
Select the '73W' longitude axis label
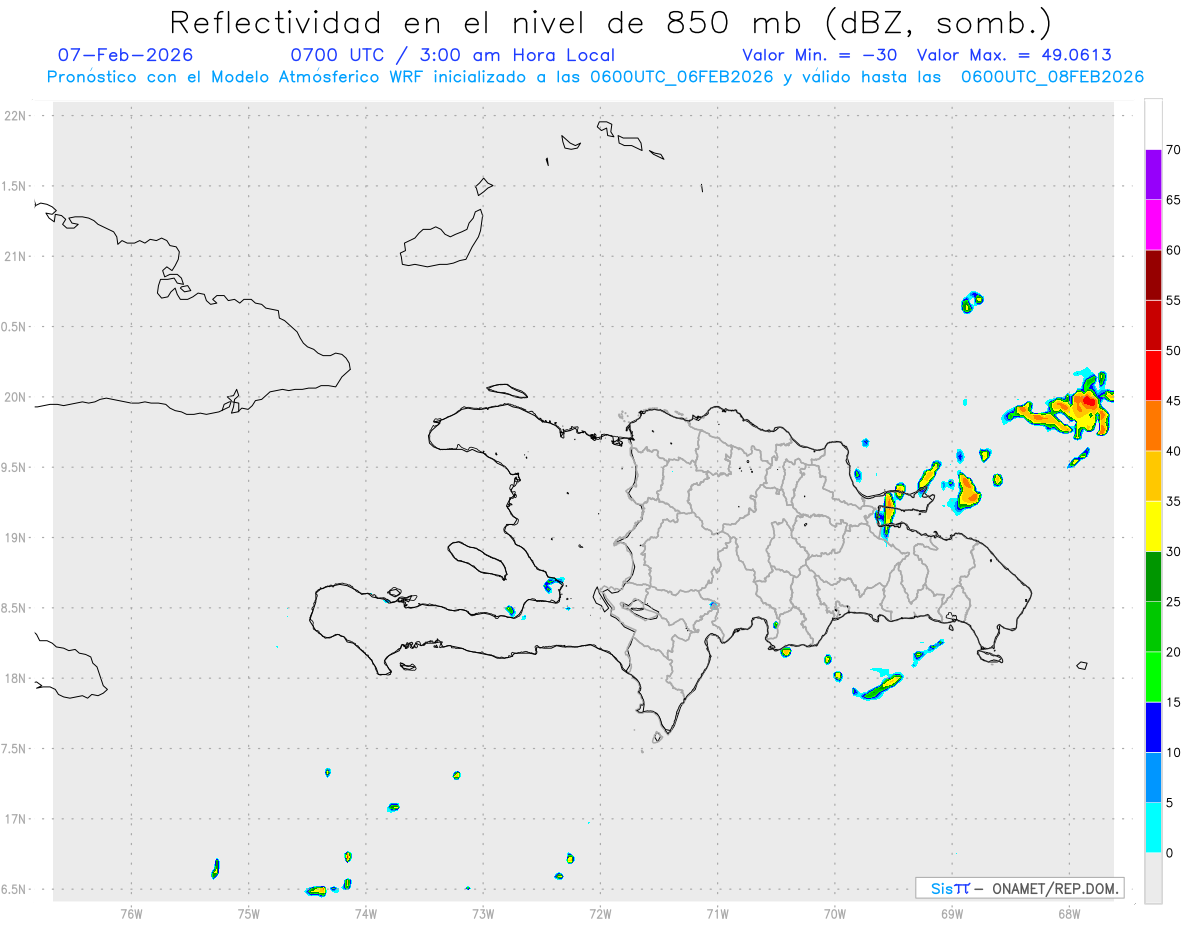click(483, 912)
